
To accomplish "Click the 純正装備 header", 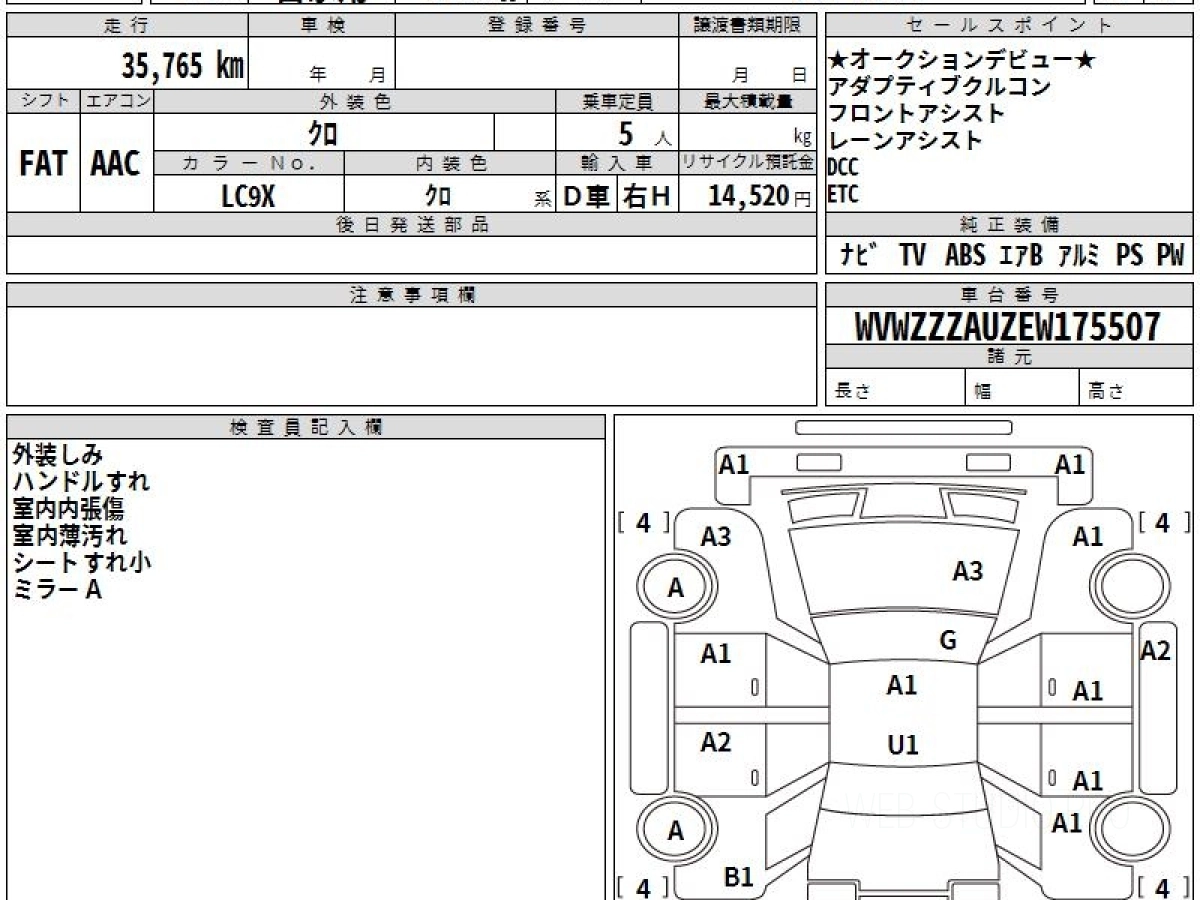I will click(x=1009, y=225).
